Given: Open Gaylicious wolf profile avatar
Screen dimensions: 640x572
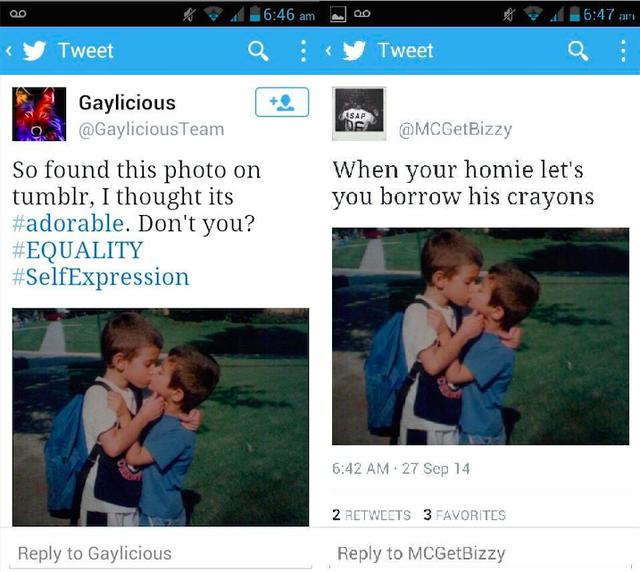Looking at the screenshot, I should click(x=39, y=114).
